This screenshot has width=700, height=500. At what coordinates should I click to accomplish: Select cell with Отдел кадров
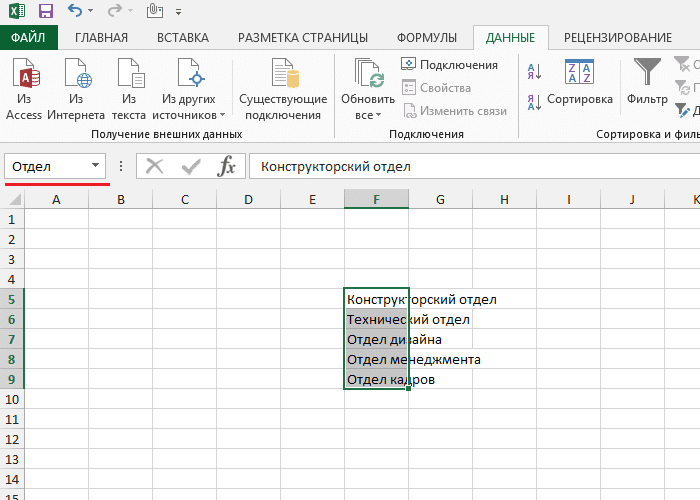(376, 379)
